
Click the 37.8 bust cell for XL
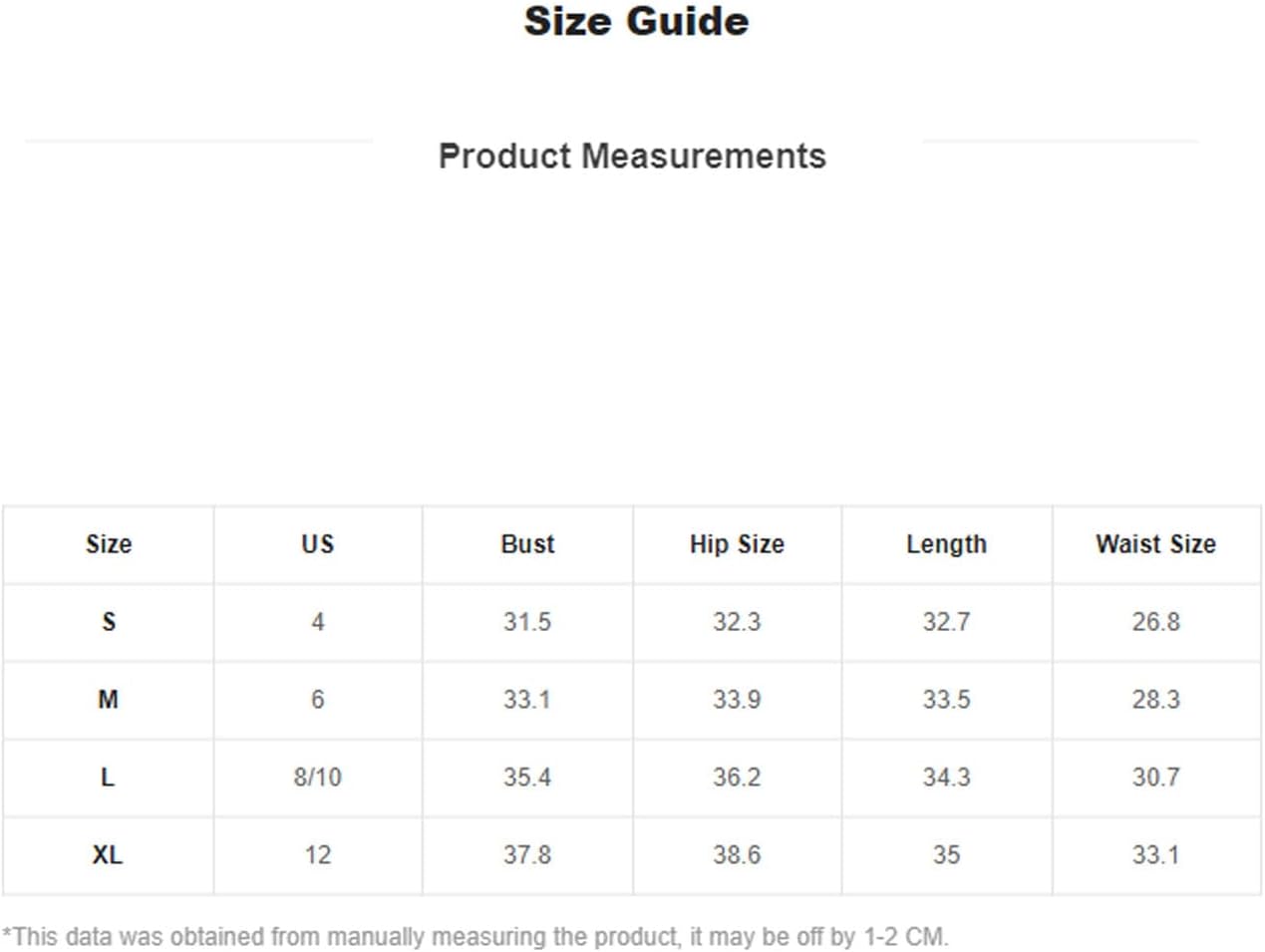click(527, 855)
